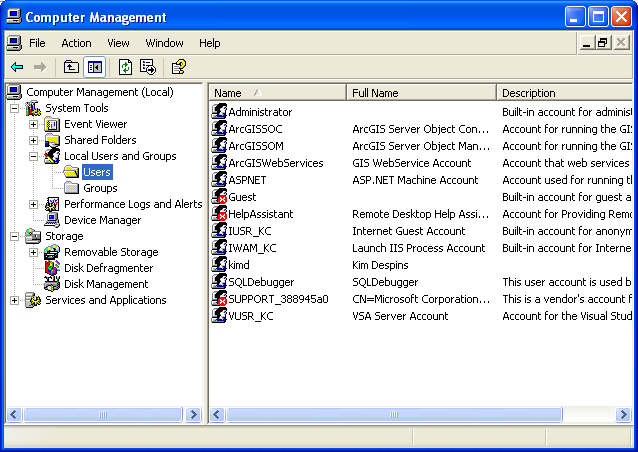Click the Up one level toolbar icon
Screen dimensions: 638x452
point(71,67)
